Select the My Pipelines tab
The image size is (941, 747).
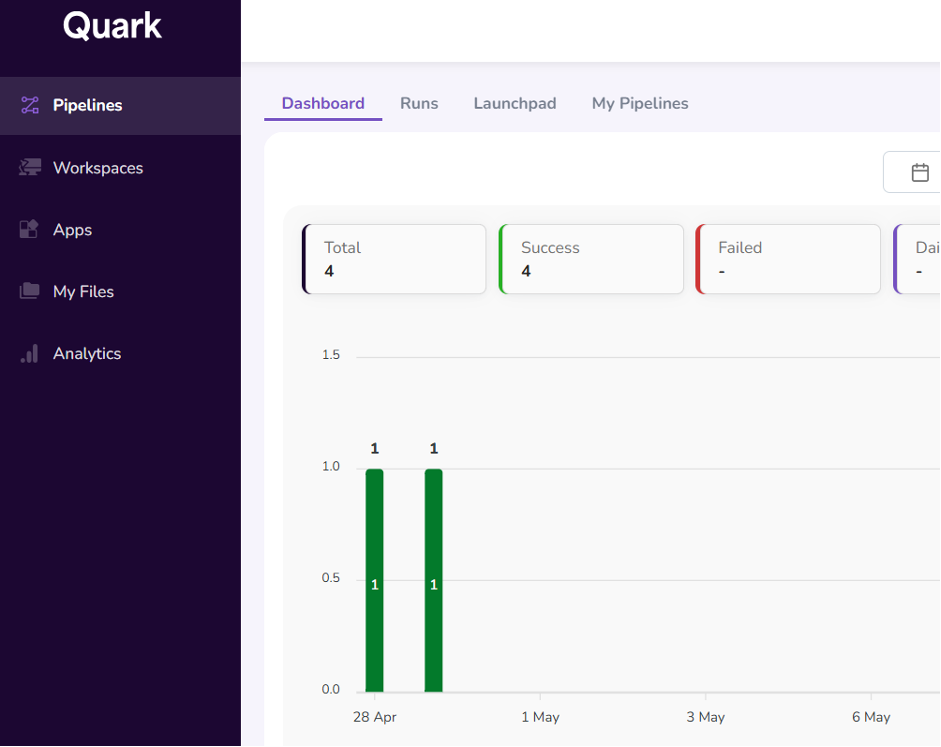(x=640, y=103)
